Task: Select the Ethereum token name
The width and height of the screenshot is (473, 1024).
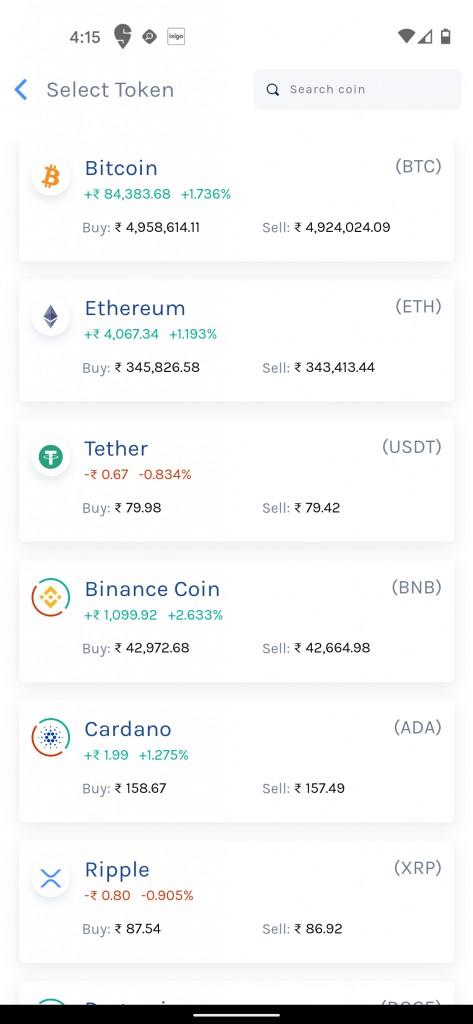Action: [135, 308]
